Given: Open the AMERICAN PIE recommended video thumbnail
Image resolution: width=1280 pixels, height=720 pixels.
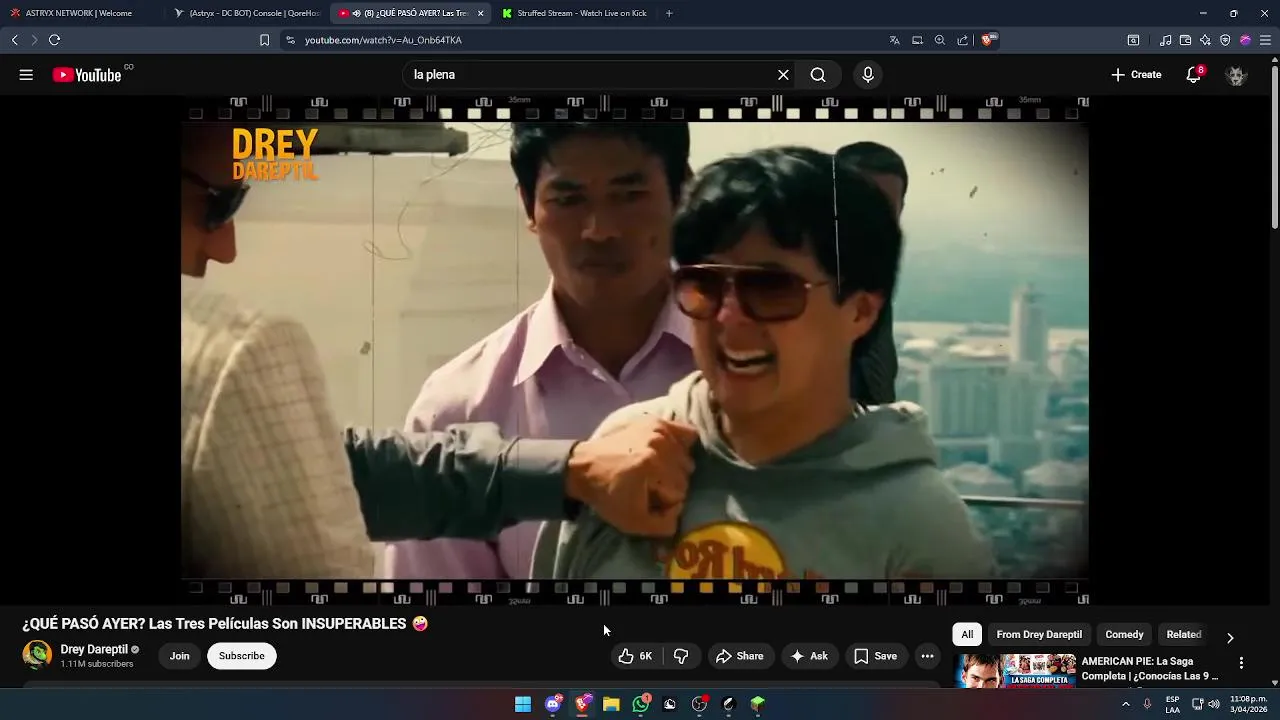Looking at the screenshot, I should 1015,671.
